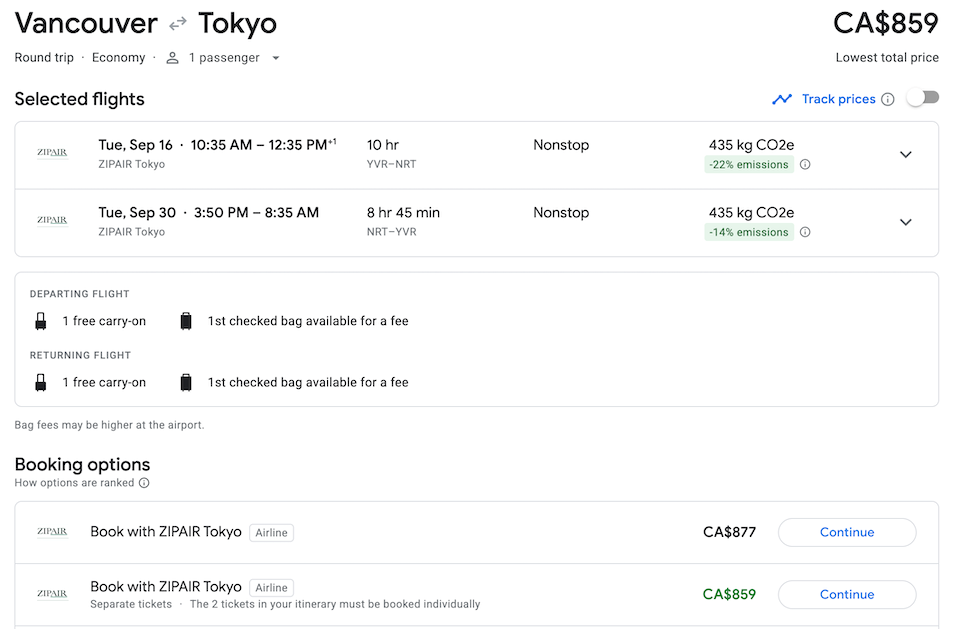Click 'Bag fees may be higher' note
This screenshot has height=629, width=960.
110,425
